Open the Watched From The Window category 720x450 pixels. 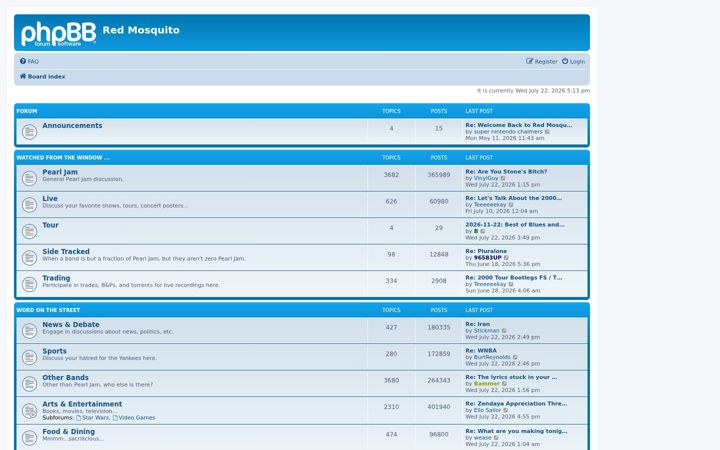pos(63,158)
